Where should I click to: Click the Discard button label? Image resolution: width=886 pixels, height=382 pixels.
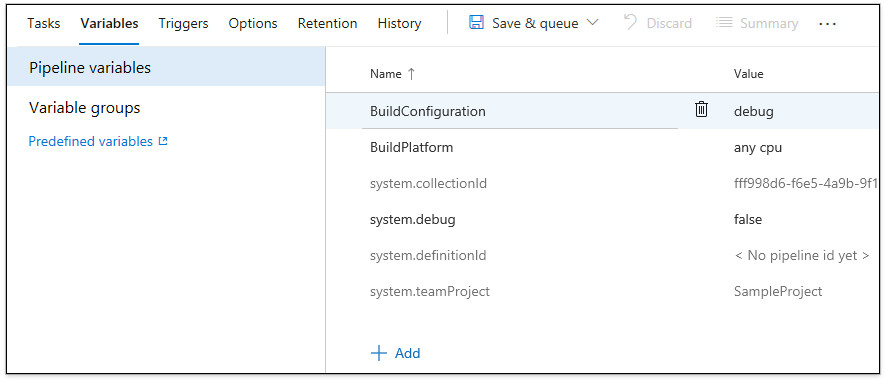(x=669, y=23)
